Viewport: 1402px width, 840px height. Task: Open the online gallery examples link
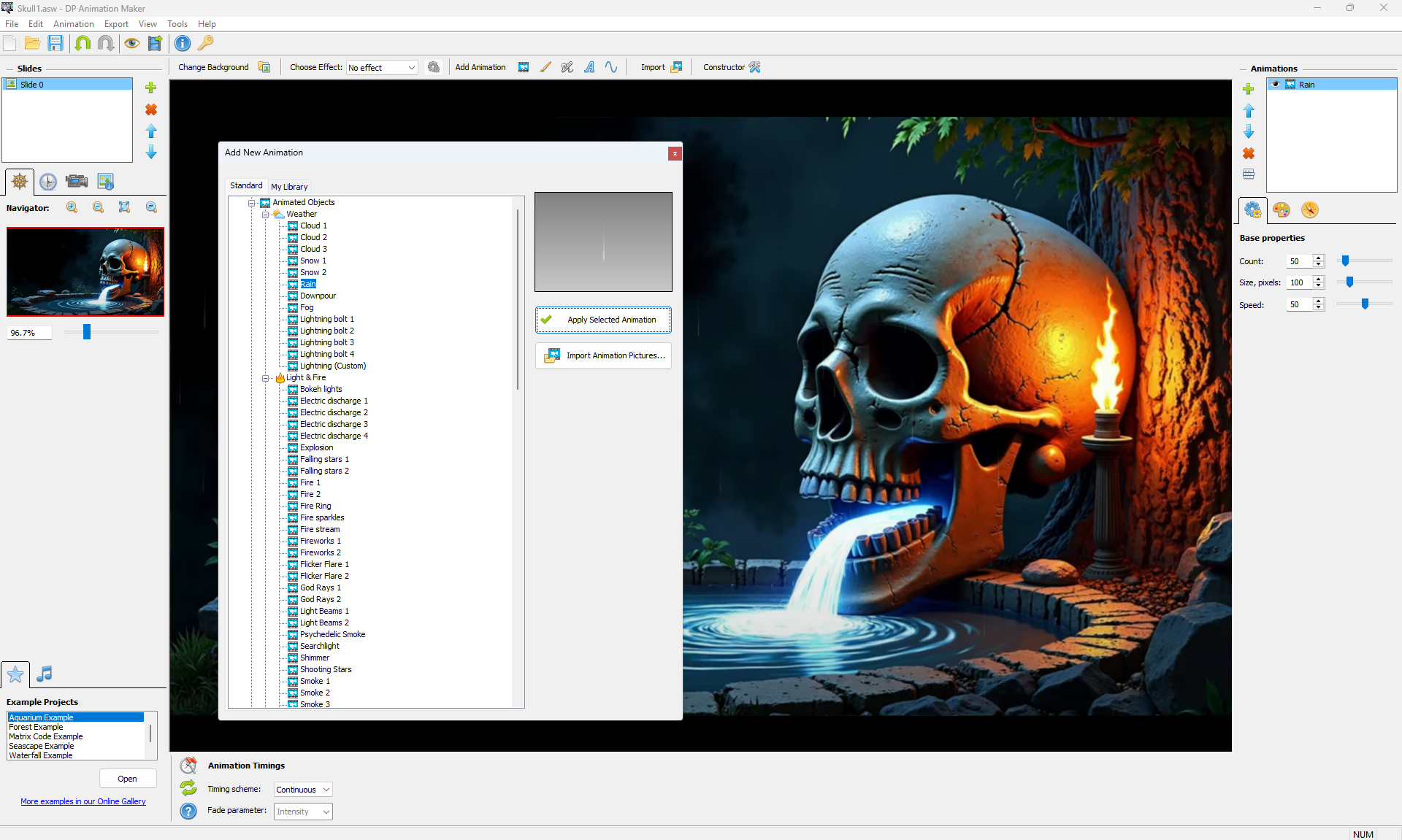[x=83, y=801]
